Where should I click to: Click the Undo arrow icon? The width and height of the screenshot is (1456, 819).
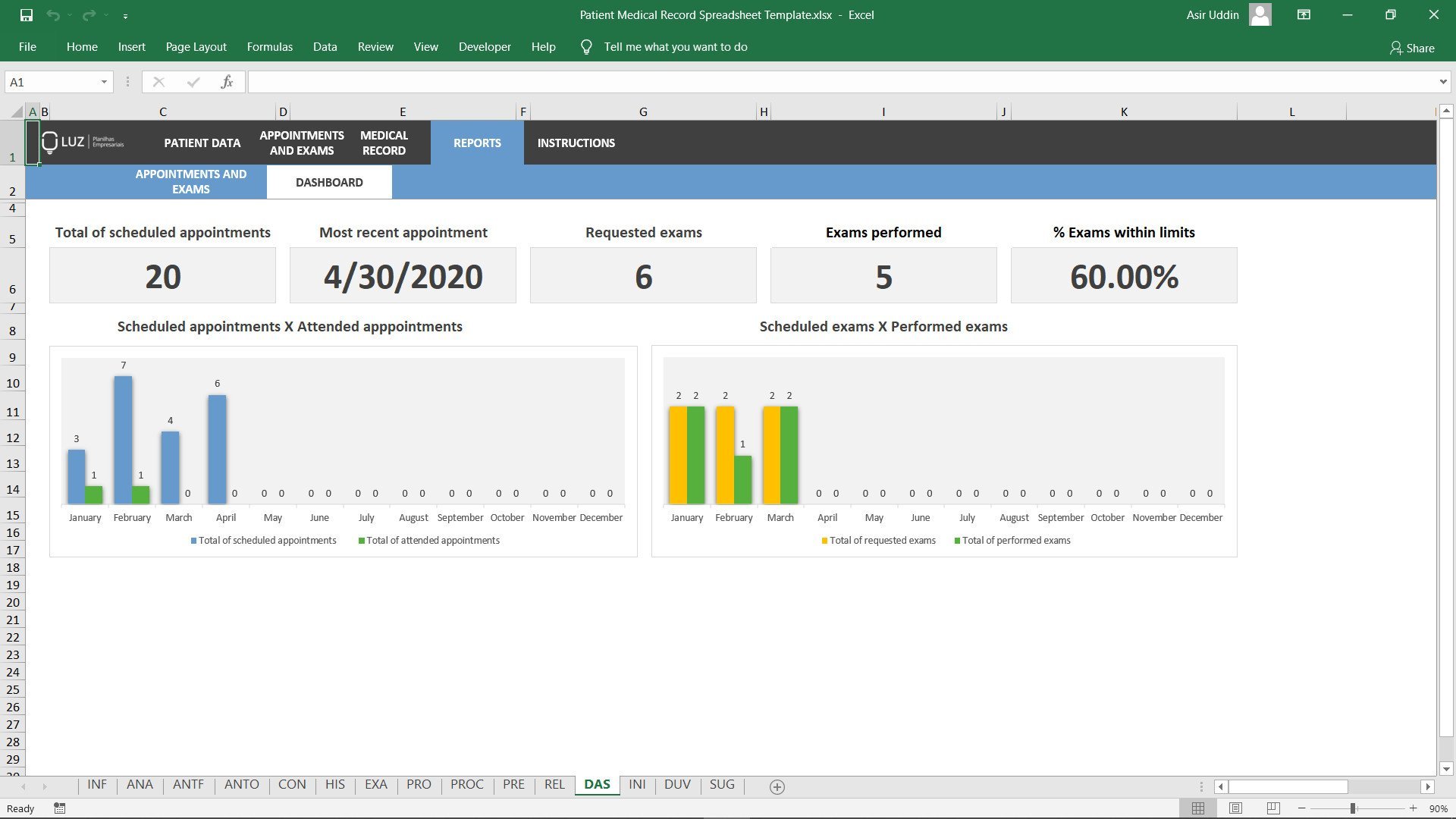(x=52, y=15)
